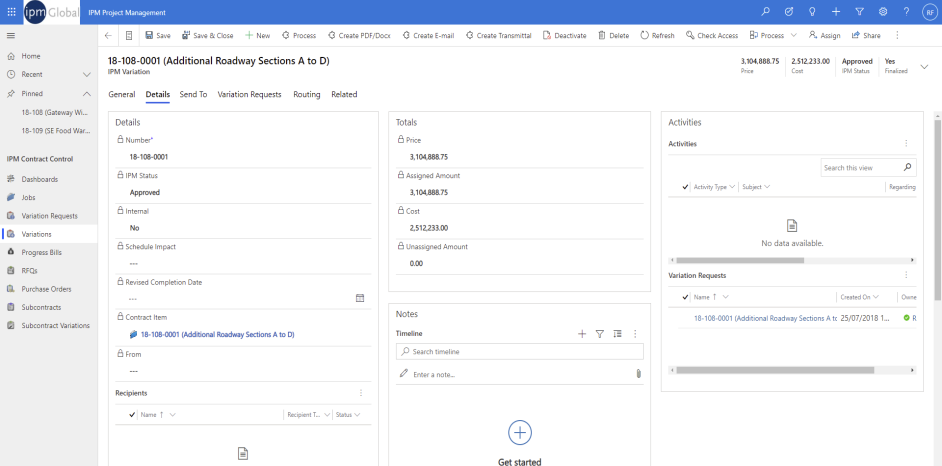
Task: Open Subject column dropdown
Action: 767,187
